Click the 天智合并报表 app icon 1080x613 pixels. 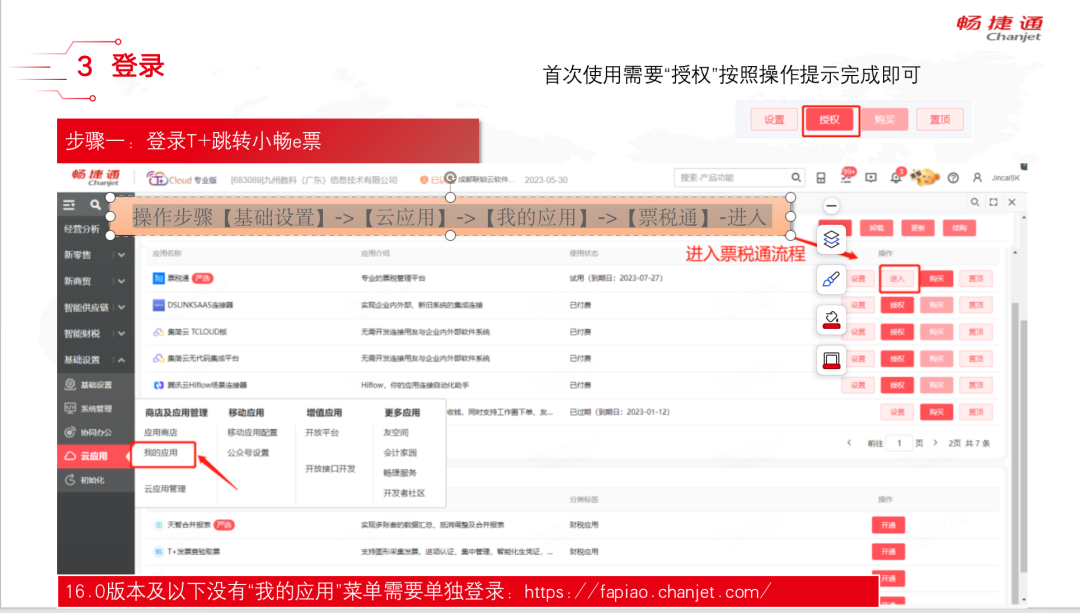[158, 525]
